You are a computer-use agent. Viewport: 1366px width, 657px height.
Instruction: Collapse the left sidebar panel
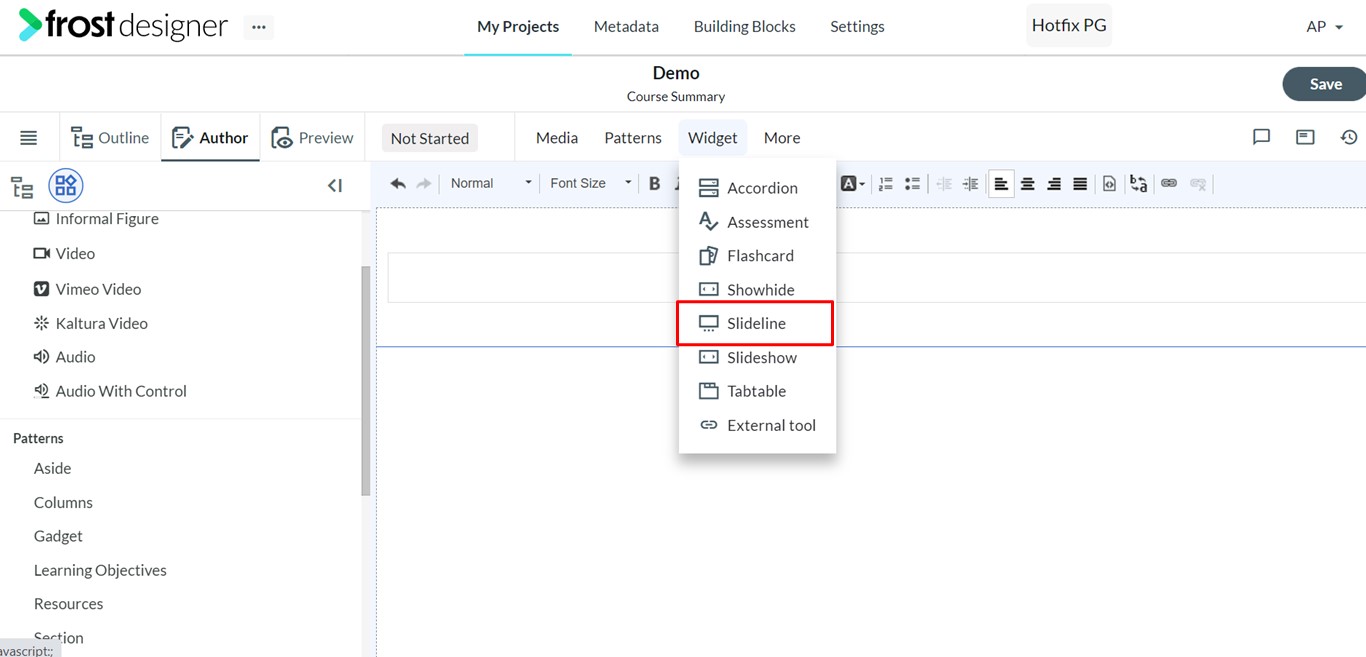(x=335, y=185)
